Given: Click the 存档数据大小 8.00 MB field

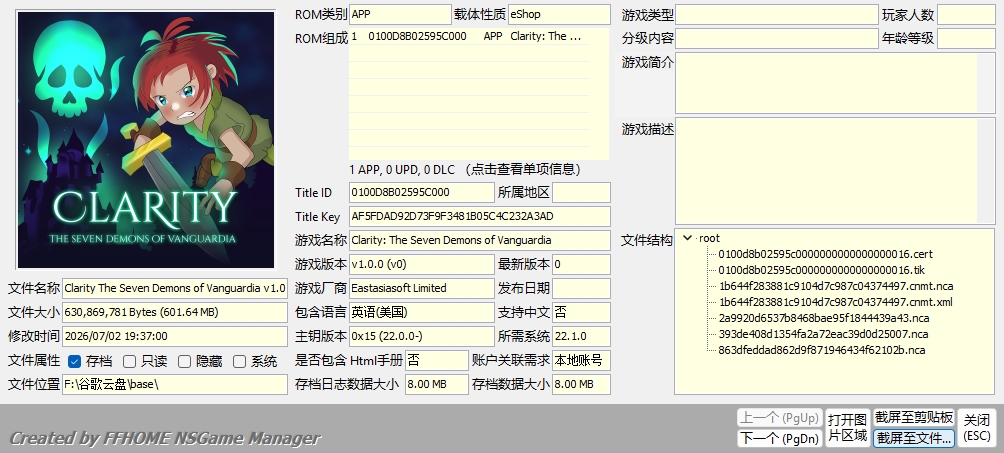Looking at the screenshot, I should [x=581, y=384].
